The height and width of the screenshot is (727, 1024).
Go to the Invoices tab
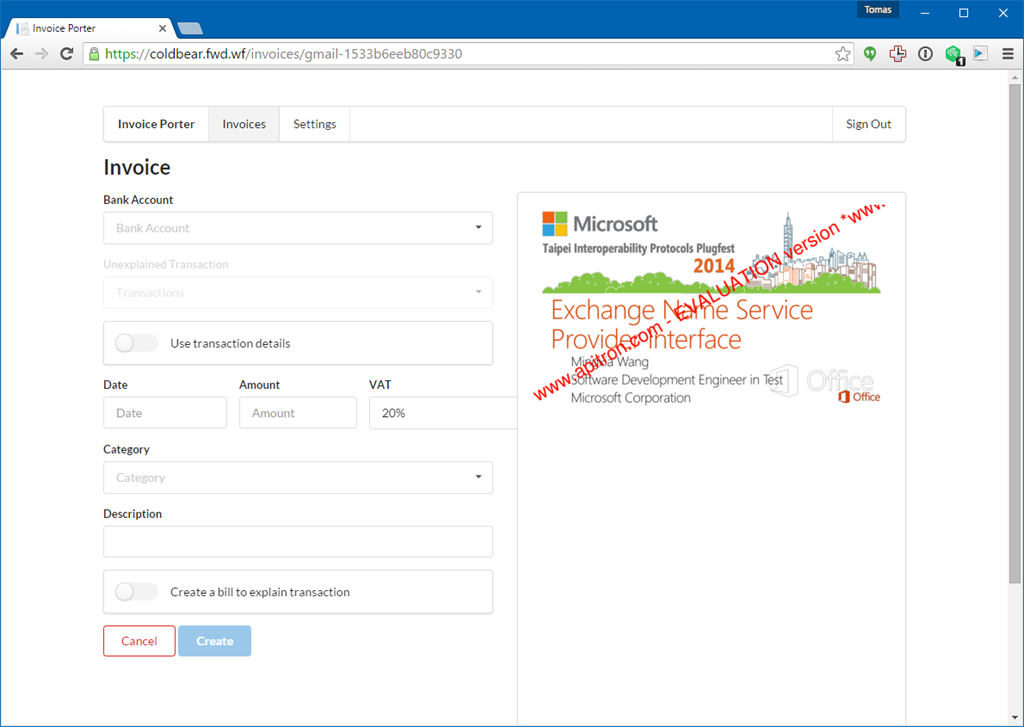(x=244, y=124)
